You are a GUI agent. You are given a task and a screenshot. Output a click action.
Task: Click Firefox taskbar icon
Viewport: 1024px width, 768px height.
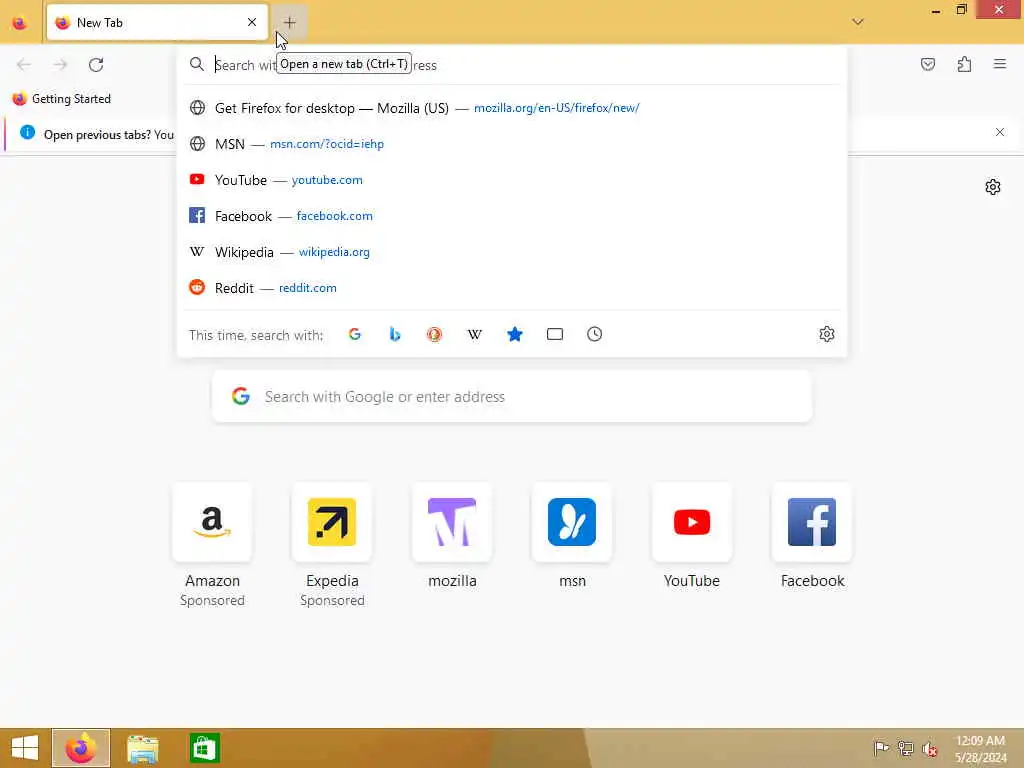click(81, 748)
